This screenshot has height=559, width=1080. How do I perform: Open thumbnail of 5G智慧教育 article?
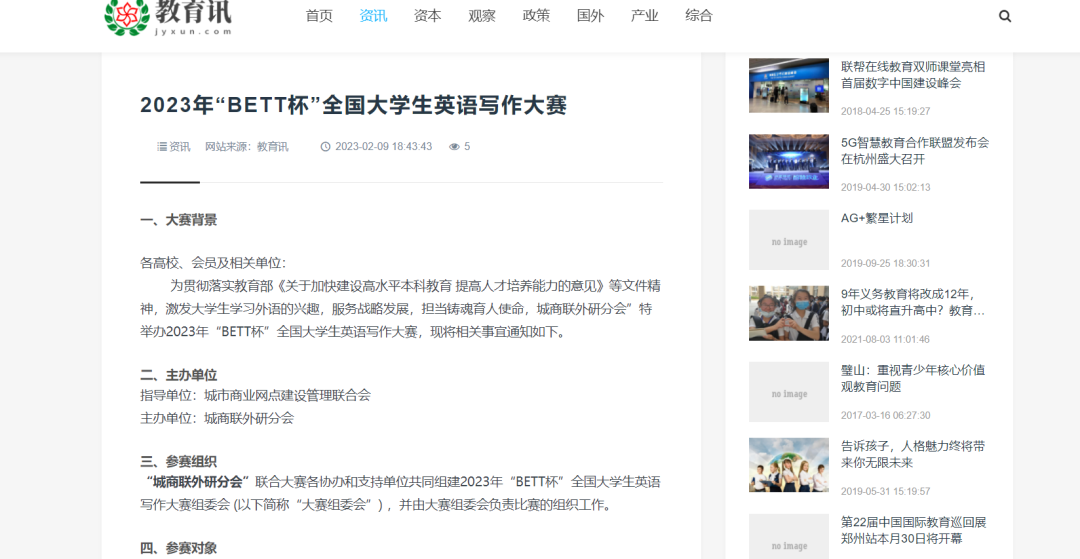tap(789, 161)
